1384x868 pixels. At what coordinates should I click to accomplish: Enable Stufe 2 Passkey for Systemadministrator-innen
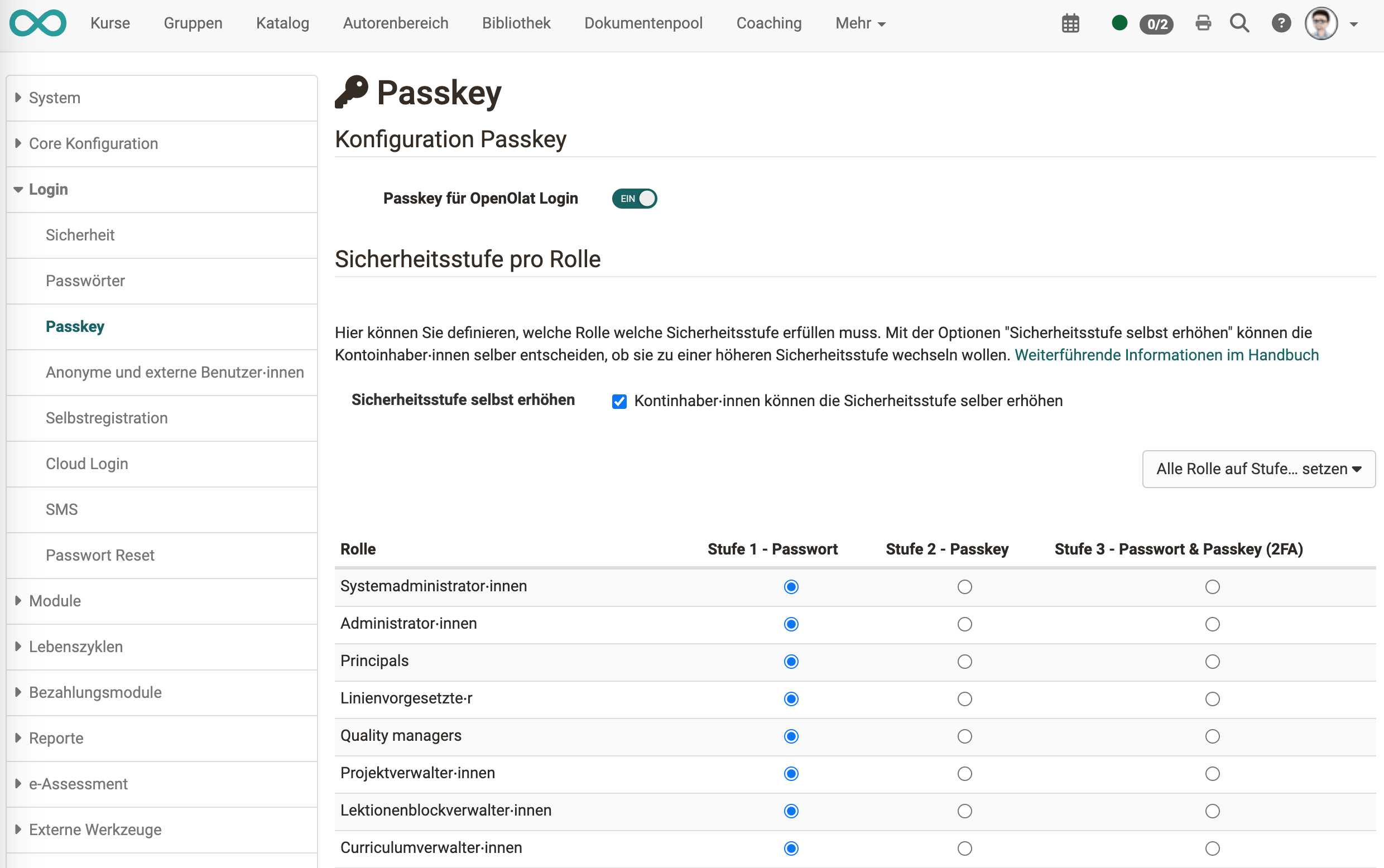[x=964, y=585]
